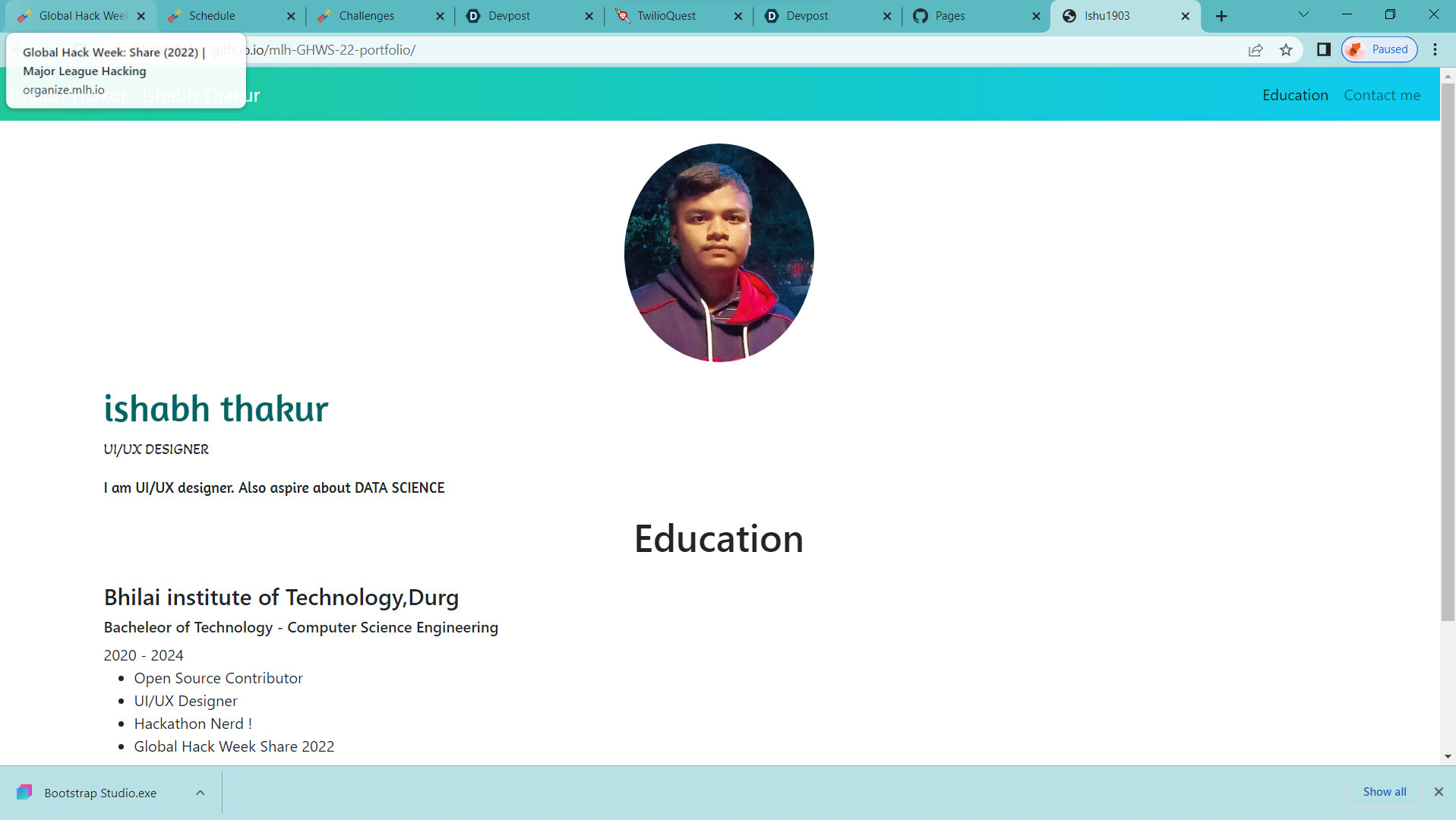Open the GitHub Pages tab
The width and height of the screenshot is (1456, 820).
click(974, 16)
